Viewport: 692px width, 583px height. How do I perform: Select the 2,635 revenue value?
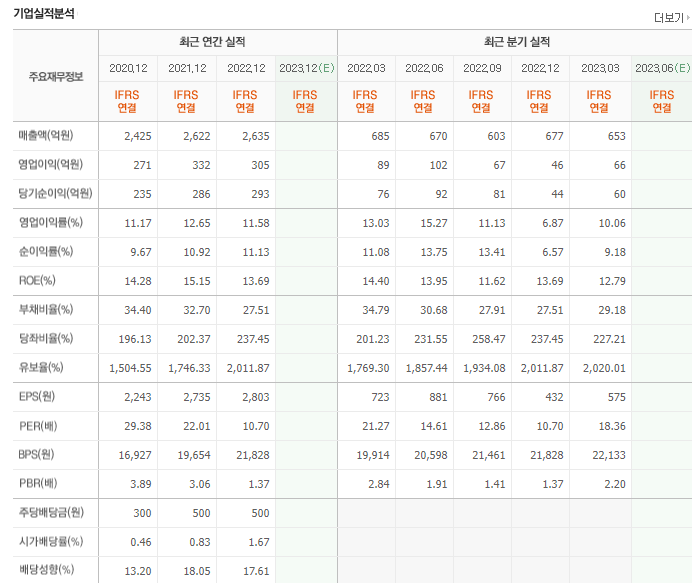tap(256, 136)
